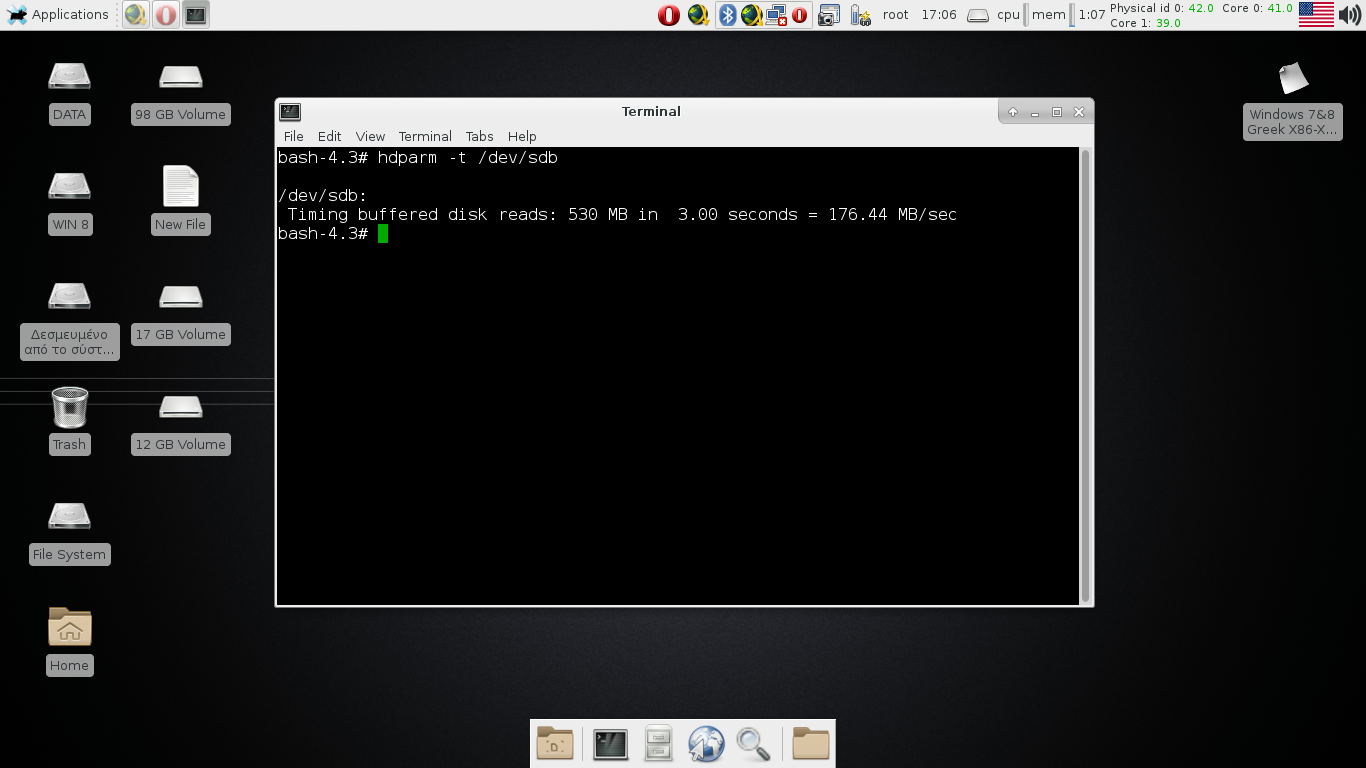The height and width of the screenshot is (768, 1366).
Task: Open the Edit menu in Terminal
Action: [329, 136]
